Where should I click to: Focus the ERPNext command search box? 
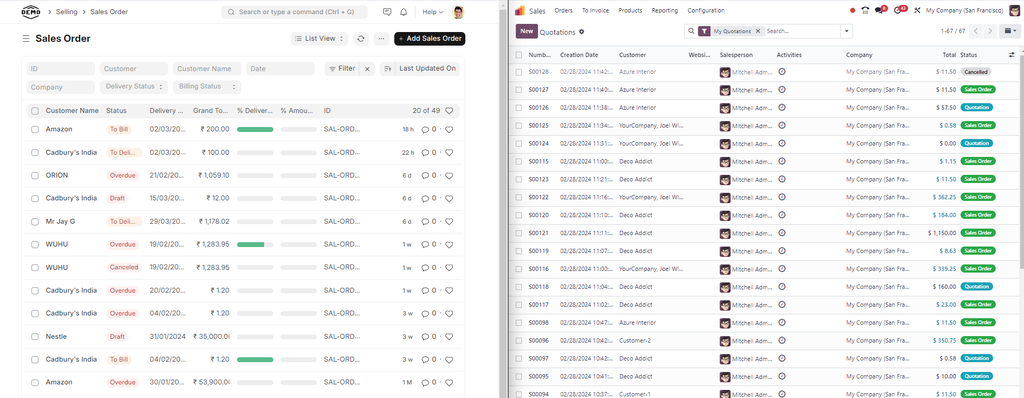click(295, 12)
